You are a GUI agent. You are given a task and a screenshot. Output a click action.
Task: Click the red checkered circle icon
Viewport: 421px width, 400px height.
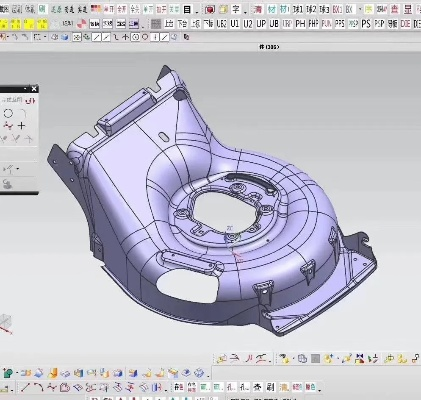(x=81, y=24)
